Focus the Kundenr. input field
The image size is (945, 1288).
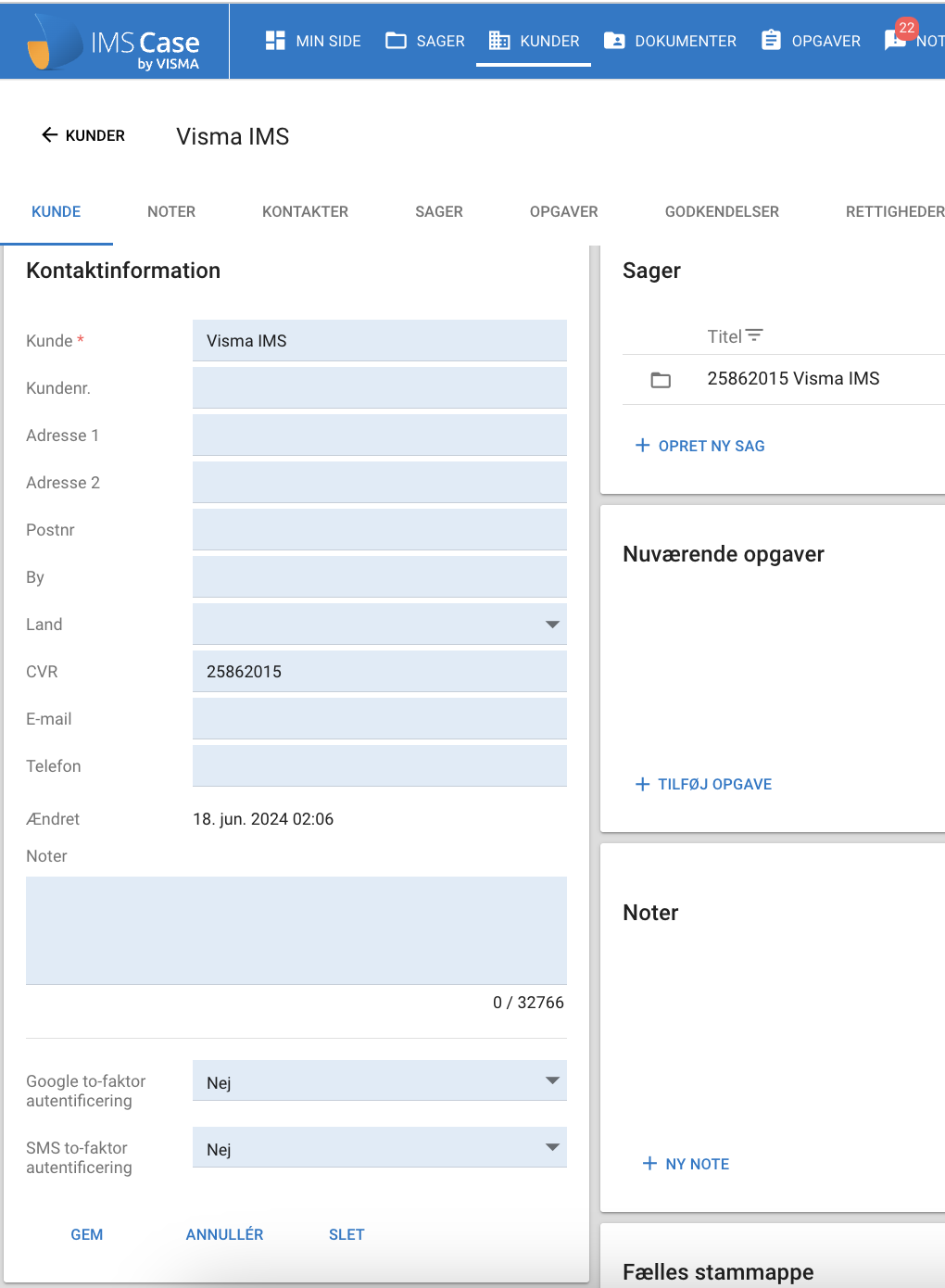click(x=380, y=387)
